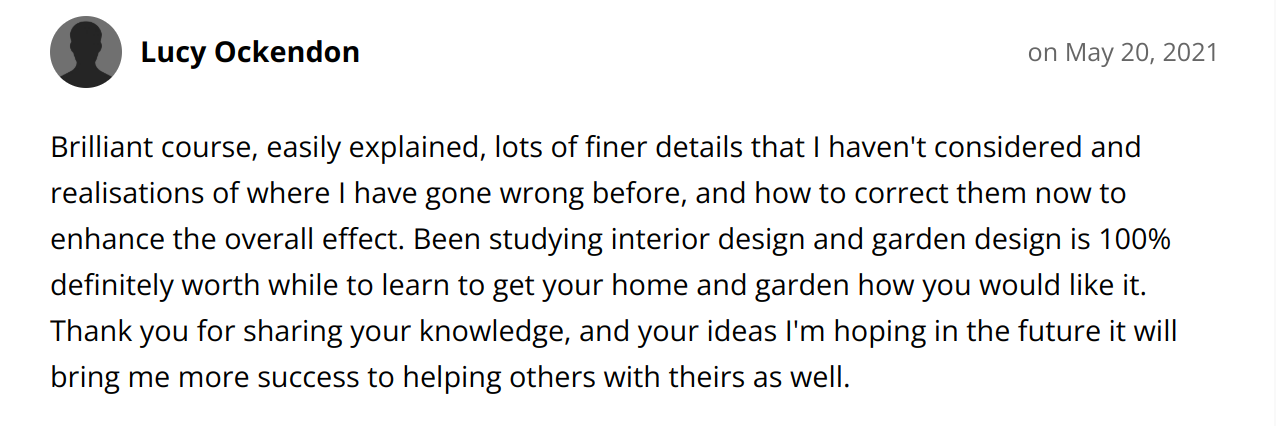Select the text "enhance the overall effect"

pos(226,239)
